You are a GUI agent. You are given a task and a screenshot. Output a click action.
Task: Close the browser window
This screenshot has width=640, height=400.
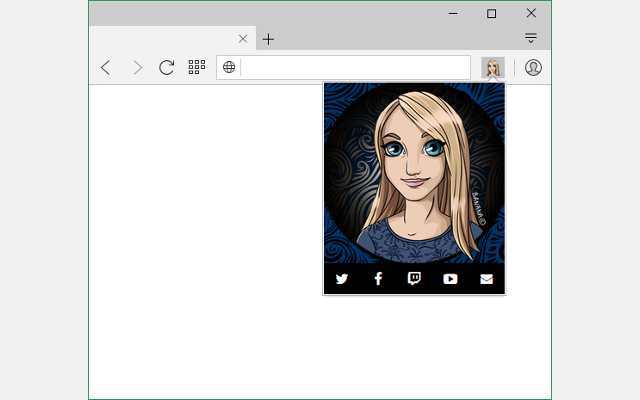point(531,13)
